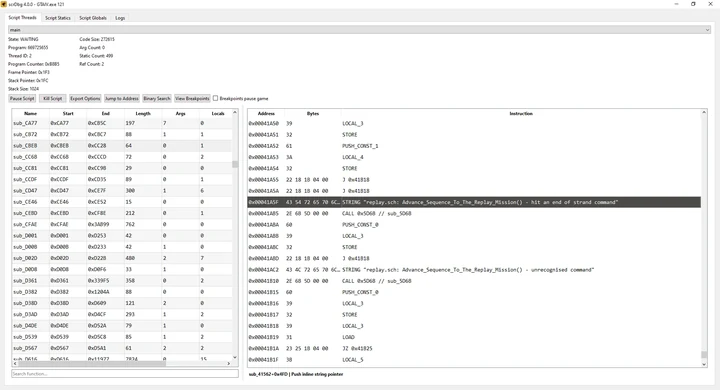Sort functions by the Name column header
The width and height of the screenshot is (720, 390).
point(30,113)
